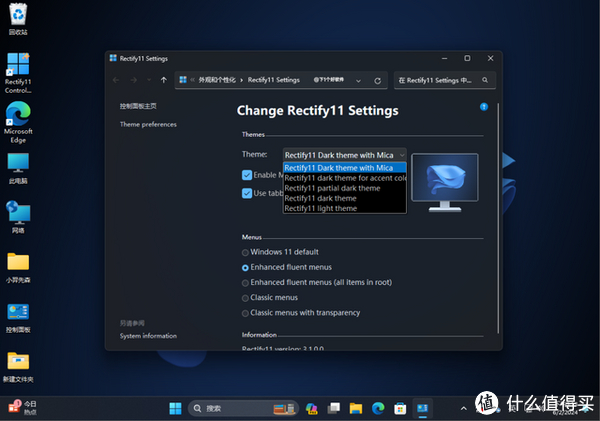The width and height of the screenshot is (600, 421).
Task: Click the up-arrow navigation button
Action: (164, 80)
